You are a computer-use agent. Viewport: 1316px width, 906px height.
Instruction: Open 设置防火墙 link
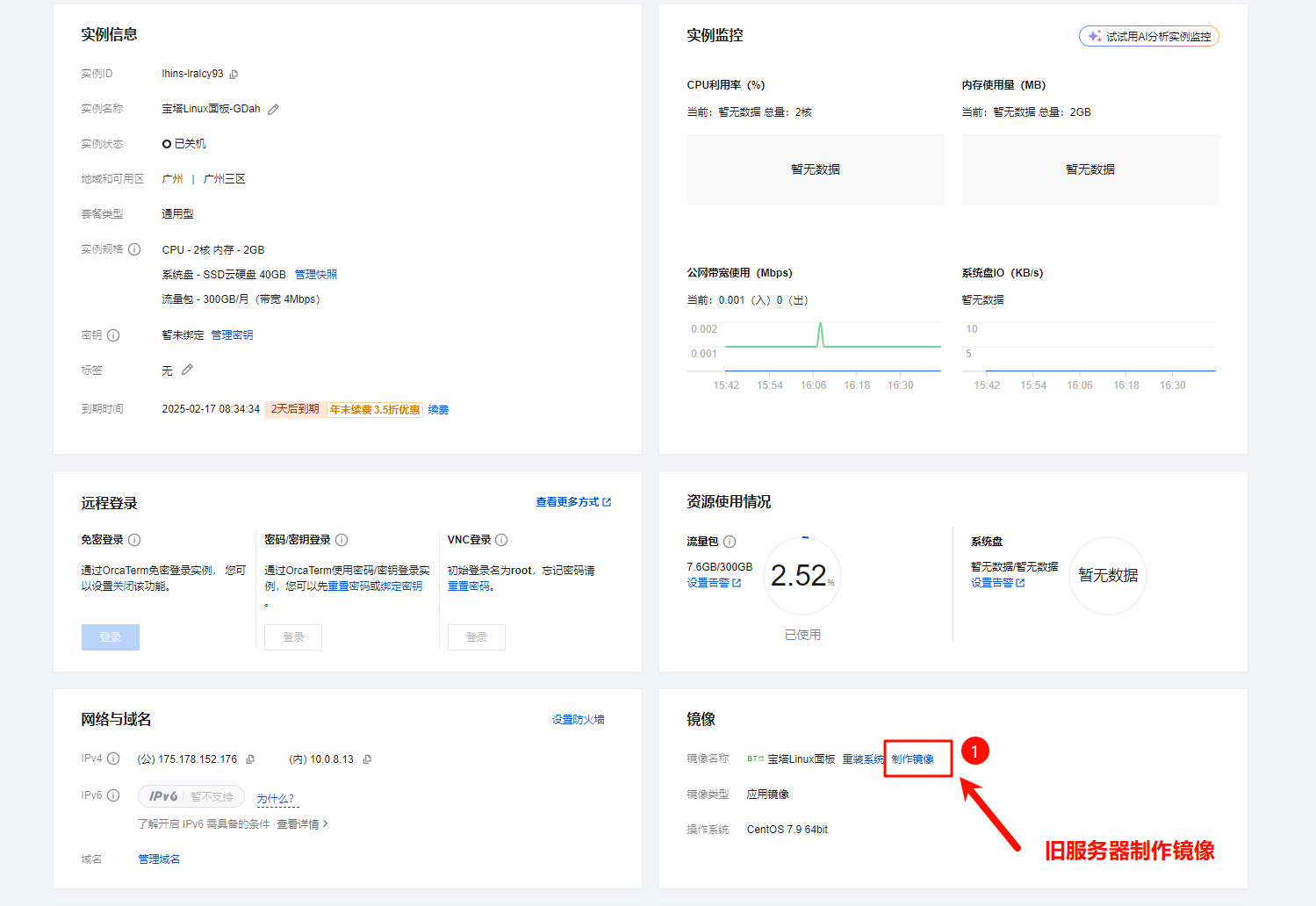point(578,720)
